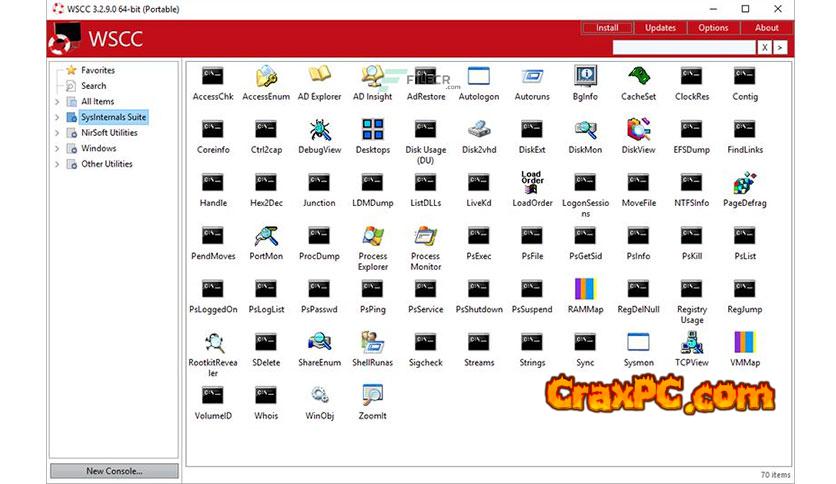Expand the All Items tree node
The image size is (836, 484).
[x=57, y=102]
